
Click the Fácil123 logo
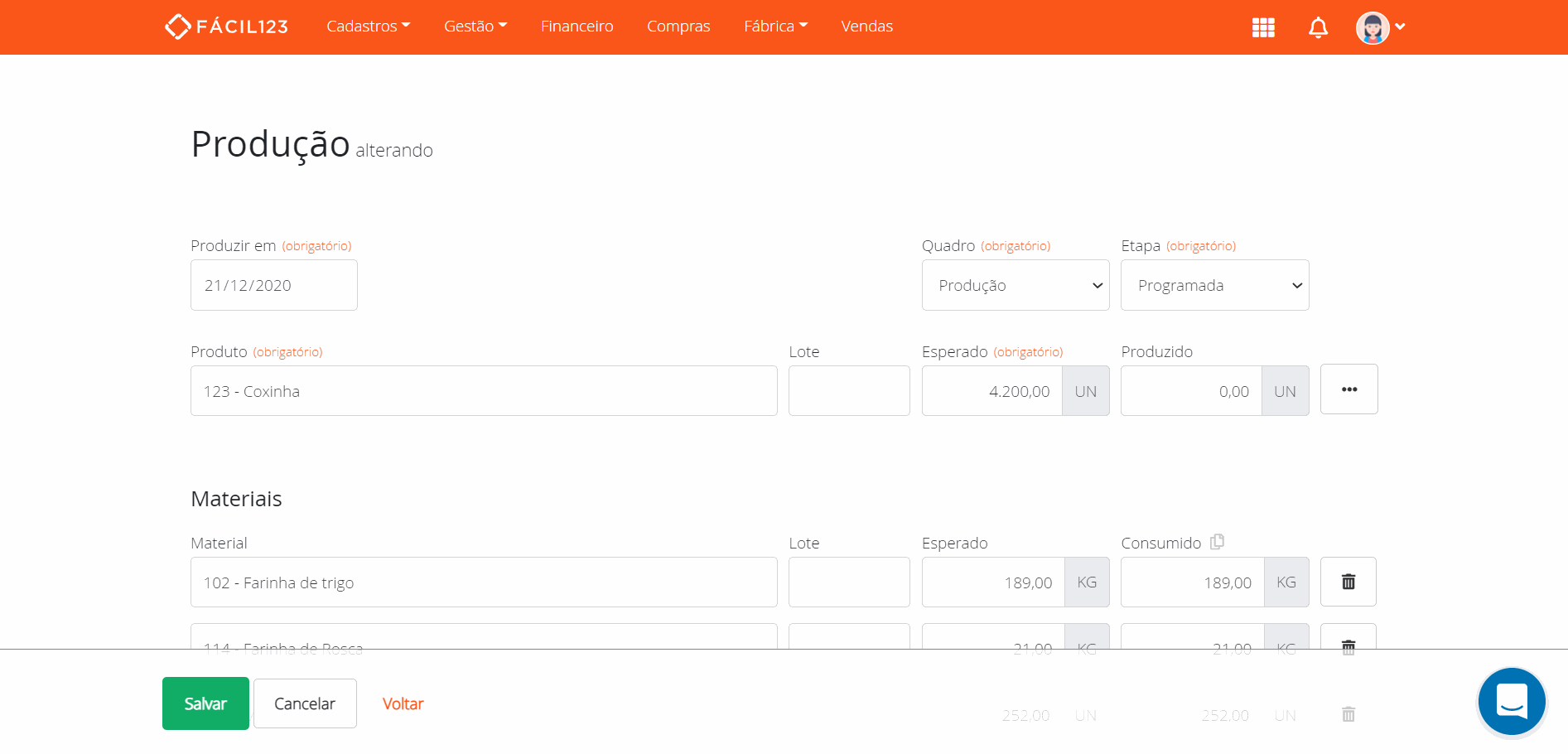tap(226, 27)
